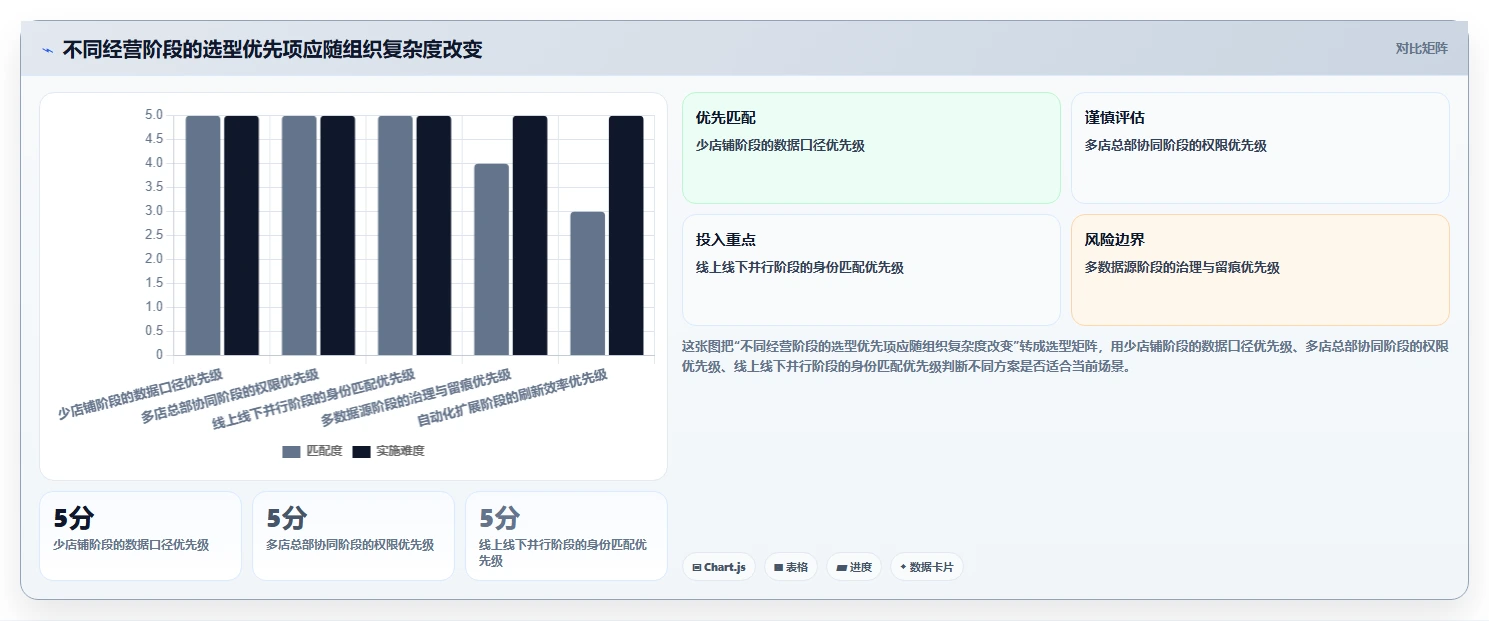
Task: Select the 进度 tag chip
Action: click(x=854, y=567)
